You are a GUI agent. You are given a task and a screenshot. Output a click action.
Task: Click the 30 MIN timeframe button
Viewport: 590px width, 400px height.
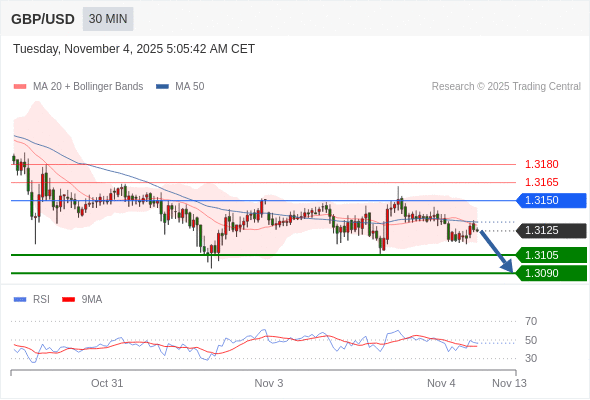(x=108, y=19)
